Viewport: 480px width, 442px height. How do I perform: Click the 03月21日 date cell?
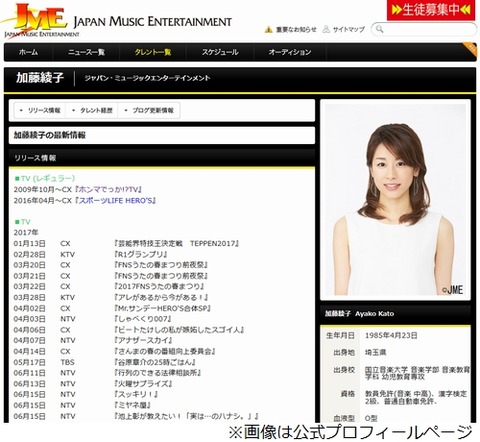[29, 276]
